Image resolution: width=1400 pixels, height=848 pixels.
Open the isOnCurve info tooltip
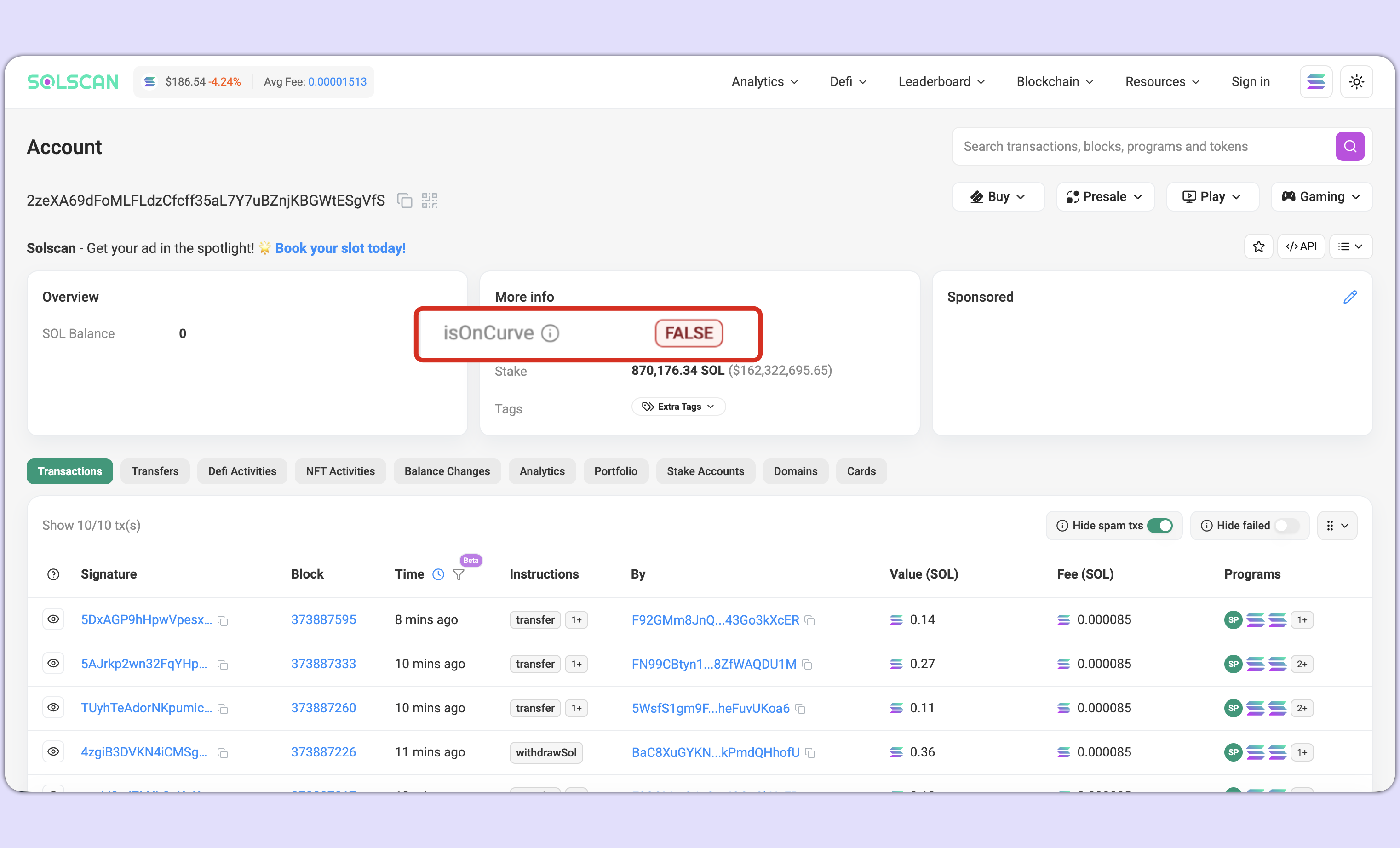tap(550, 333)
